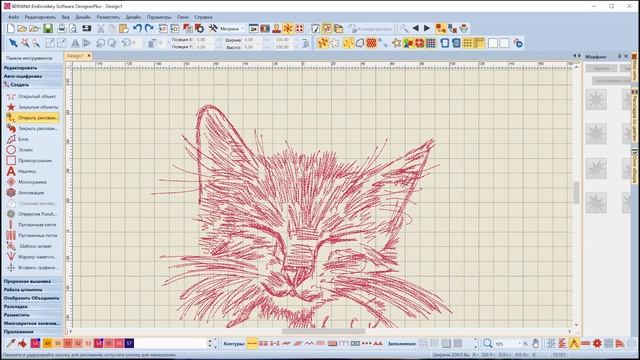Viewport: 640px width, 360px height.
Task: Click the black right triangle arrow
Action: (x=427, y=28)
